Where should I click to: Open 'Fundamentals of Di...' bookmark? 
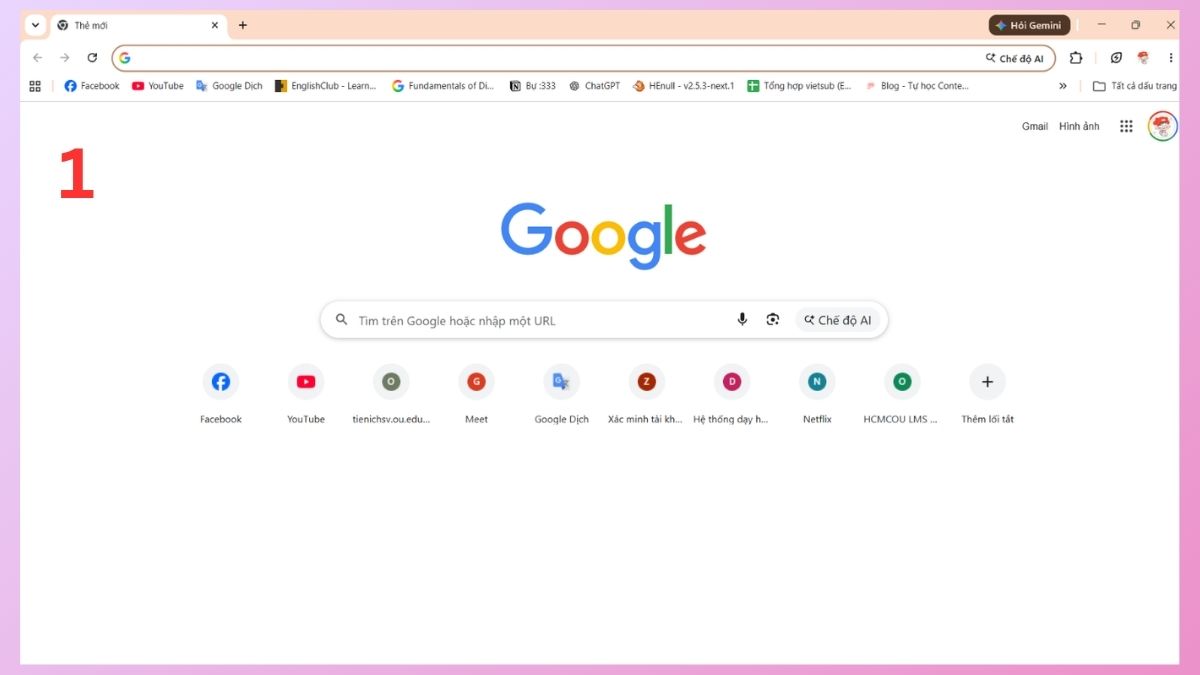tap(443, 86)
